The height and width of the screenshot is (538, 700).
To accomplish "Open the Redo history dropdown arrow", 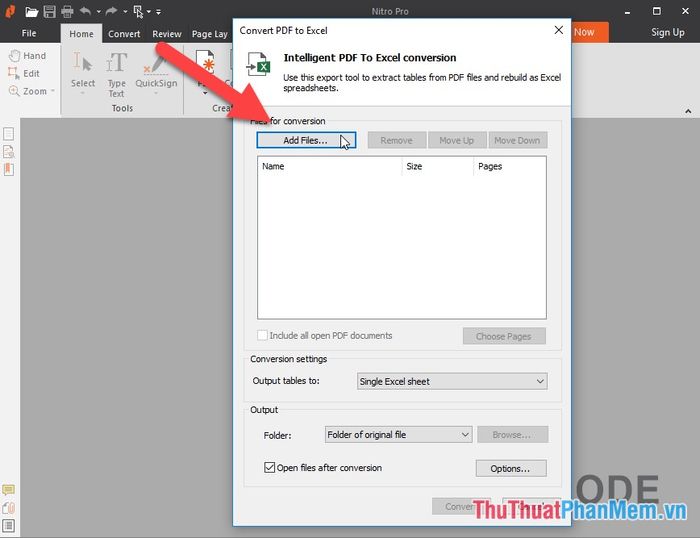I will [125, 12].
